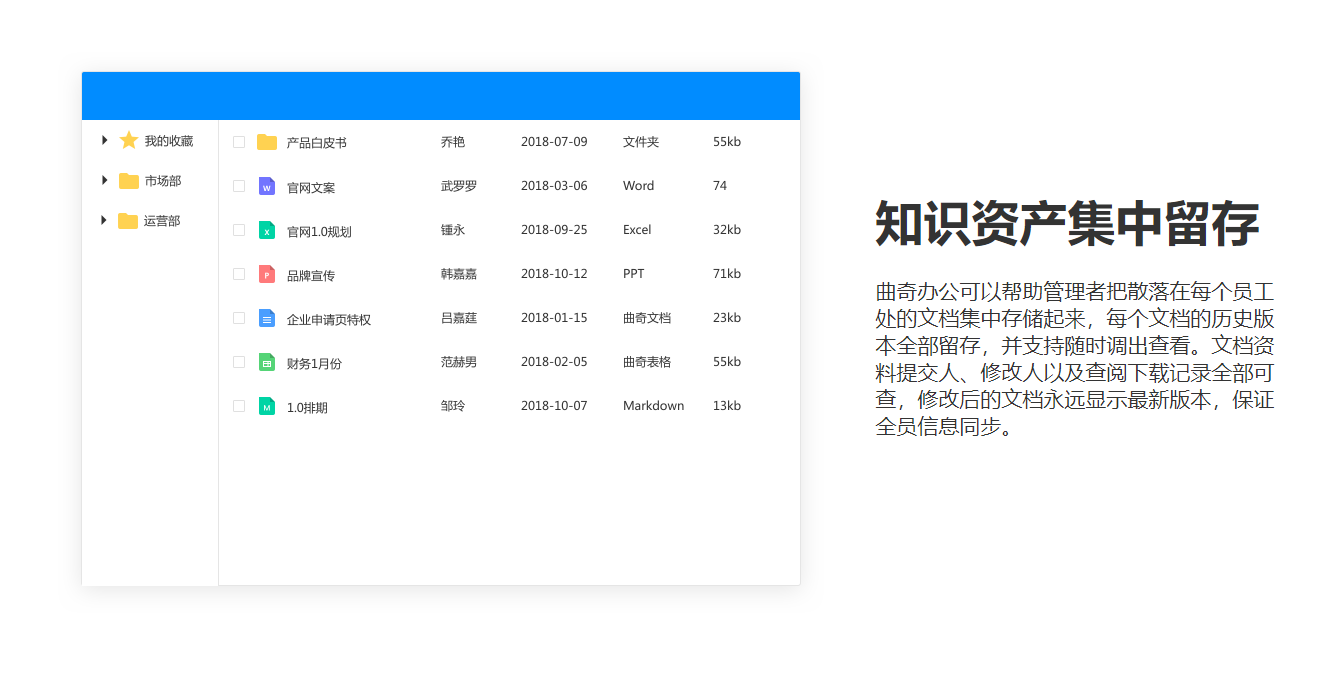
Task: Open the 官网文案 file name
Action: pyautogui.click(x=311, y=187)
